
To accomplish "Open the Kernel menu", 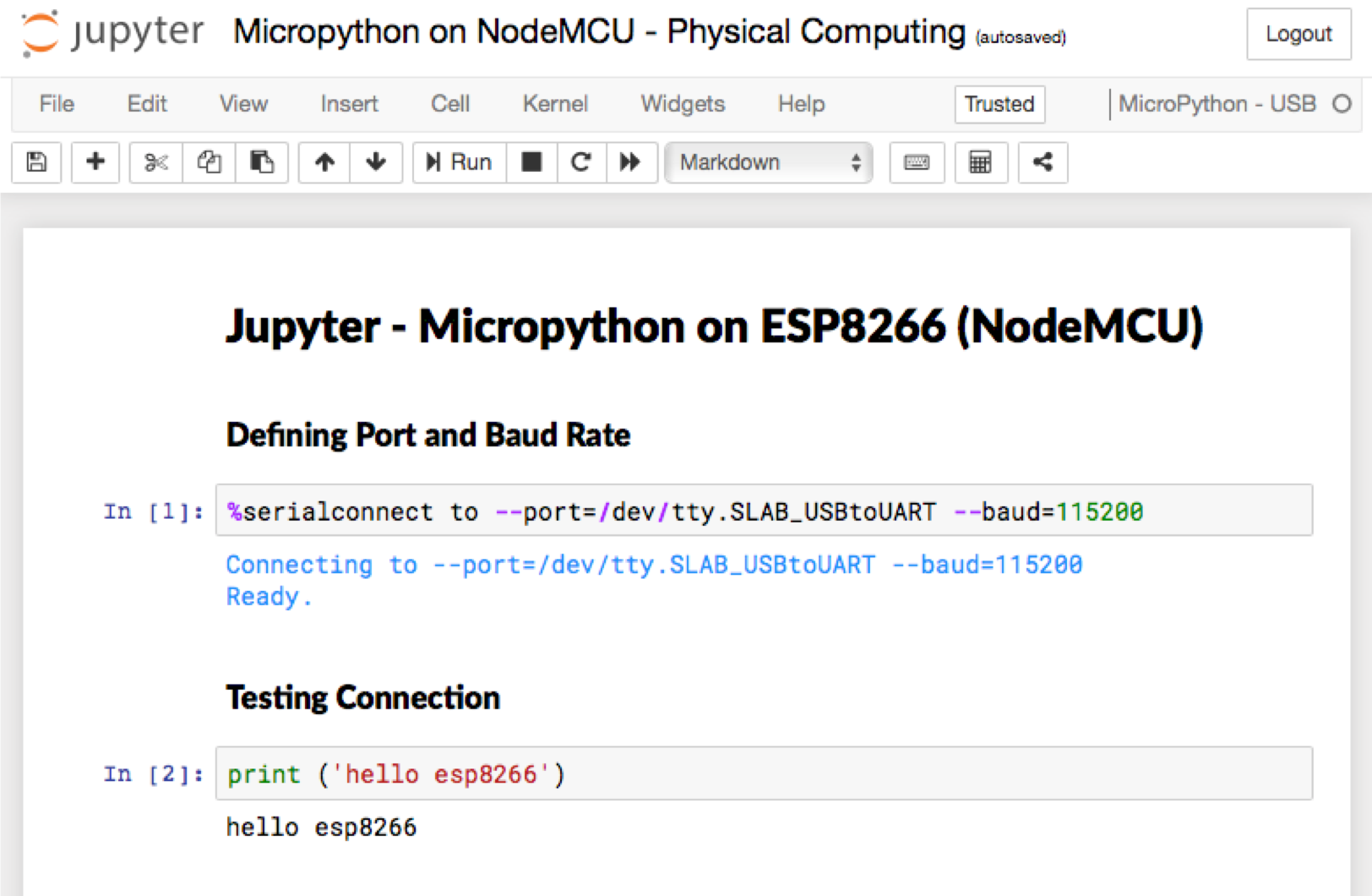I will click(x=555, y=104).
